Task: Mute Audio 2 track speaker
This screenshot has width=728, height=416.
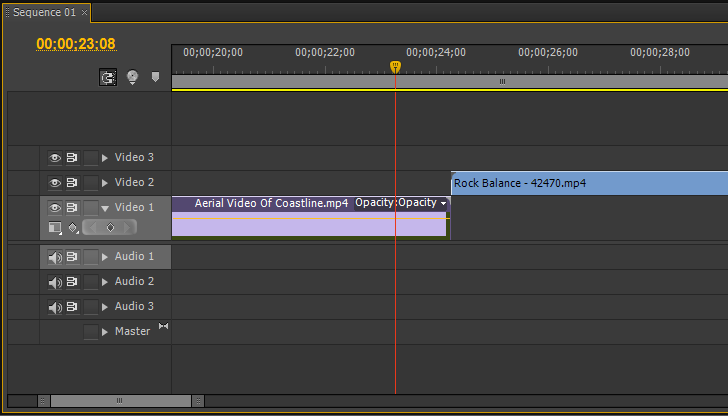Action: tap(55, 282)
